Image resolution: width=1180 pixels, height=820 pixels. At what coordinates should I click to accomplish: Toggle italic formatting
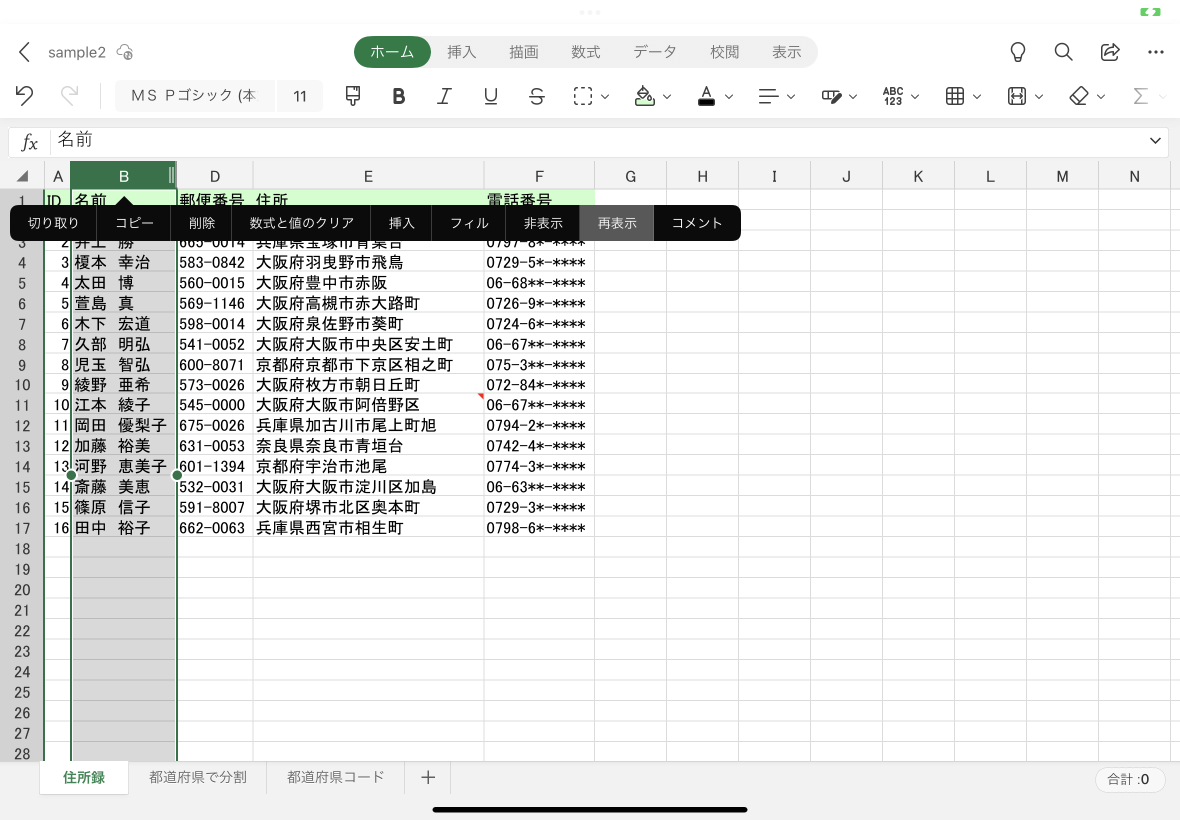pos(445,96)
